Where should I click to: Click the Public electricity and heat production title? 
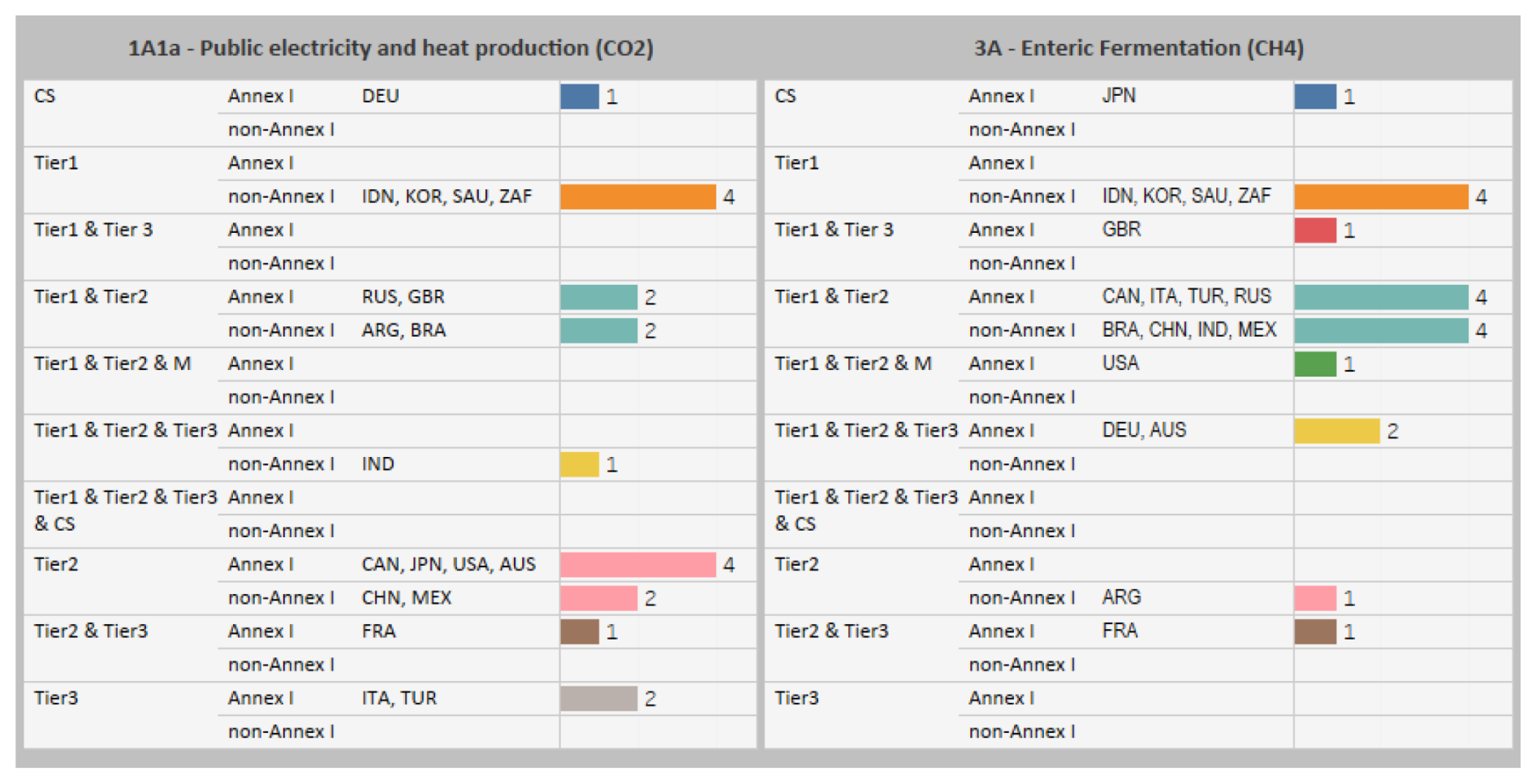pyautogui.click(x=390, y=48)
